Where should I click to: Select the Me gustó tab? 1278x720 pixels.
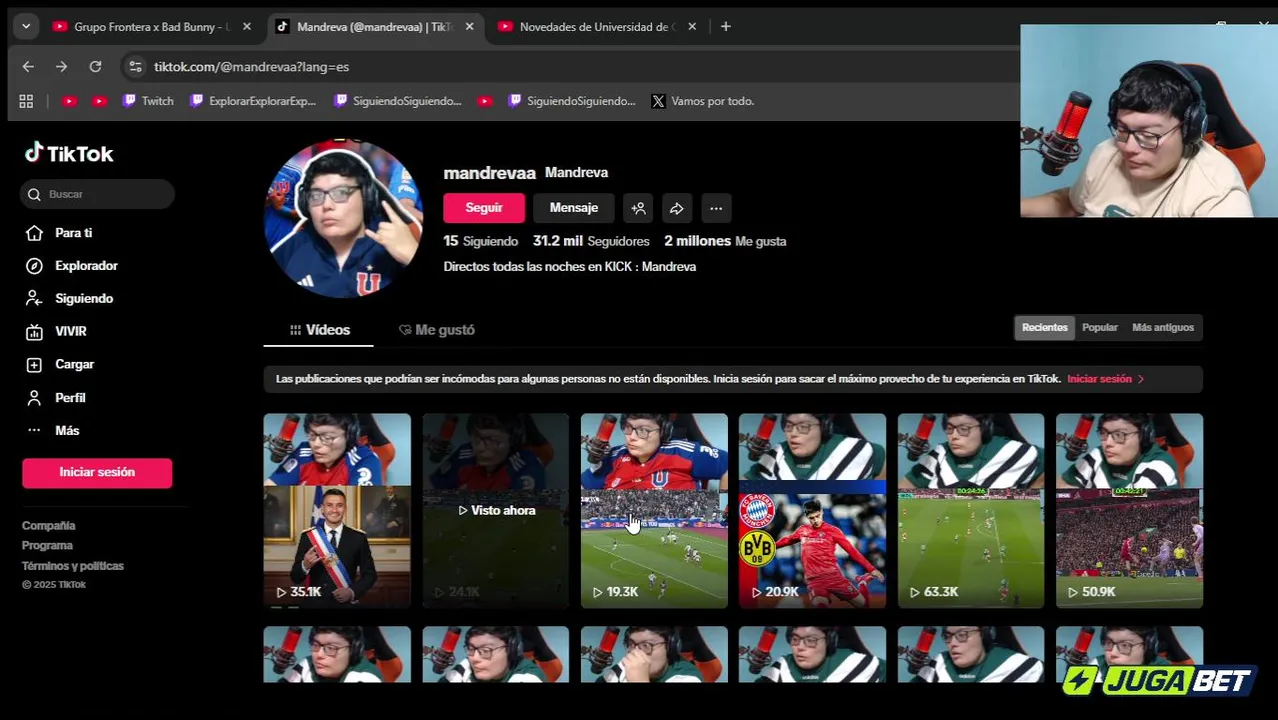pyautogui.click(x=437, y=330)
